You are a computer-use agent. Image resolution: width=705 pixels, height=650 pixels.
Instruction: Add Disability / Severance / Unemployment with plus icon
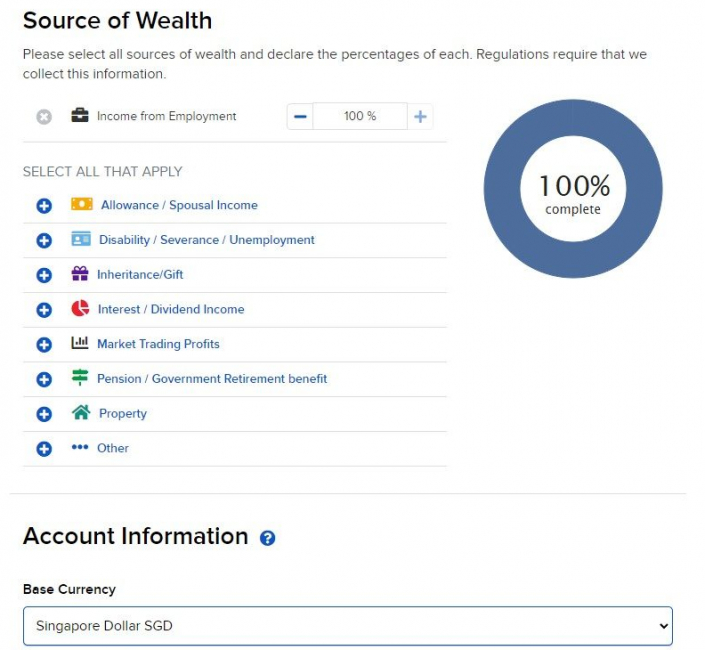[44, 241]
